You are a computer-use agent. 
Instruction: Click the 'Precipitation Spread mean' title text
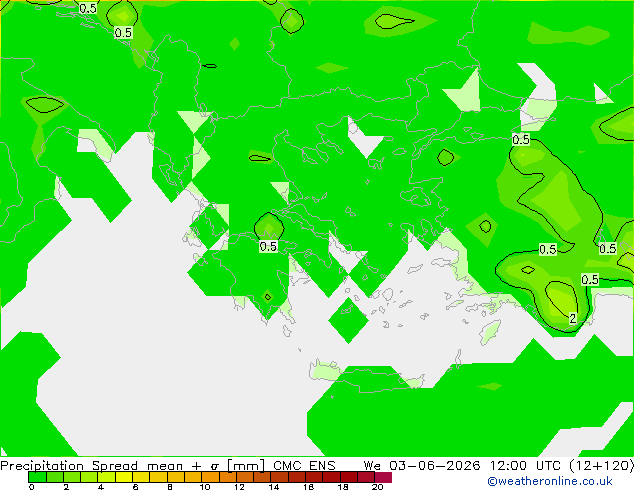(91, 466)
